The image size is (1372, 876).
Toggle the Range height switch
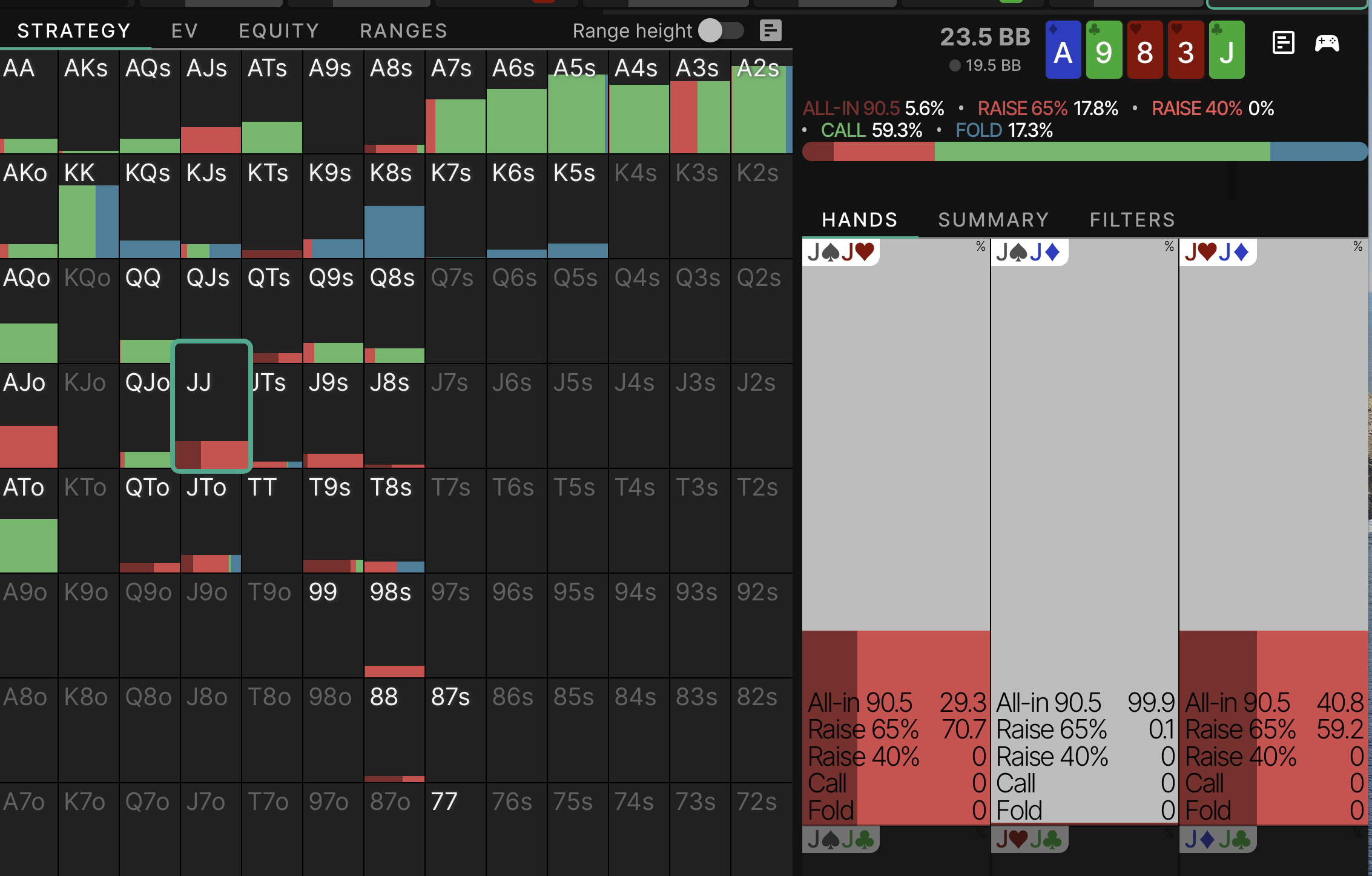(x=721, y=30)
